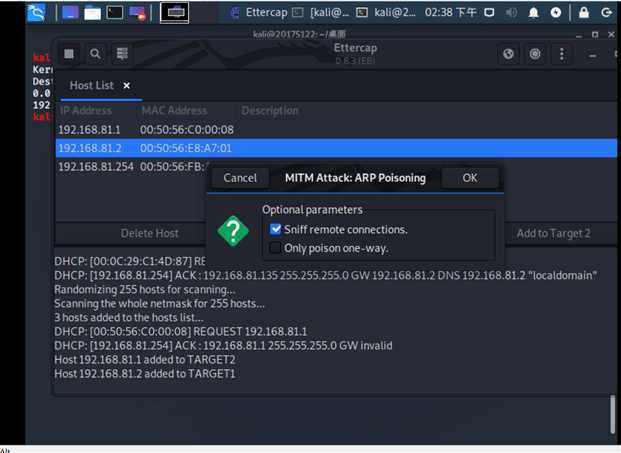Click MAC address 00:50:56:C0:00:08
This screenshot has width=621, height=453.
[187, 130]
